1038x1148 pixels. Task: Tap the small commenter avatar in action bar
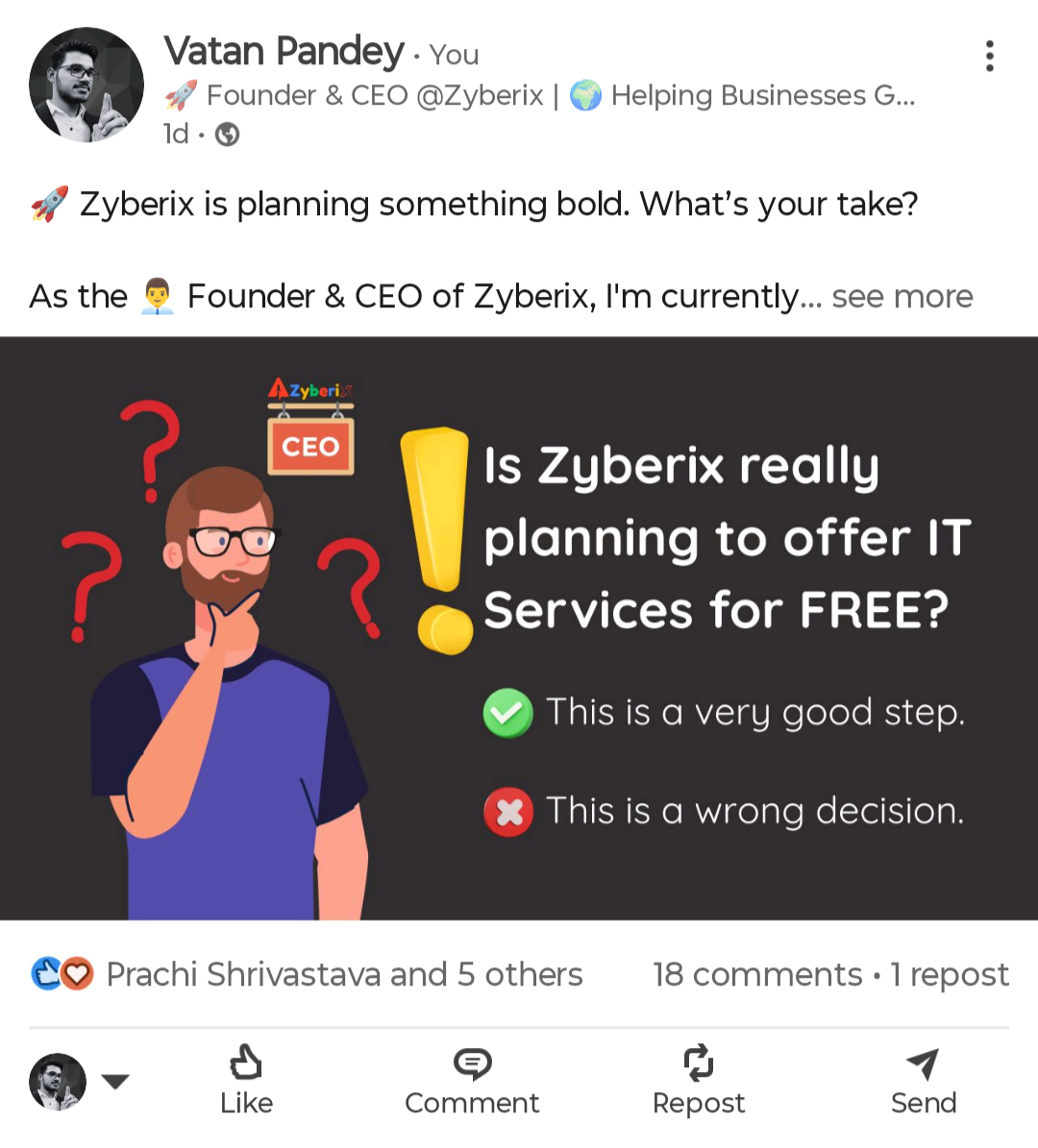tap(58, 1082)
